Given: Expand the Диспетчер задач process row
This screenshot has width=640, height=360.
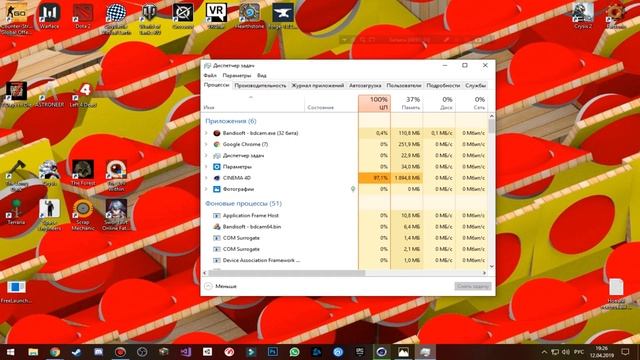Looking at the screenshot, I should [x=206, y=156].
